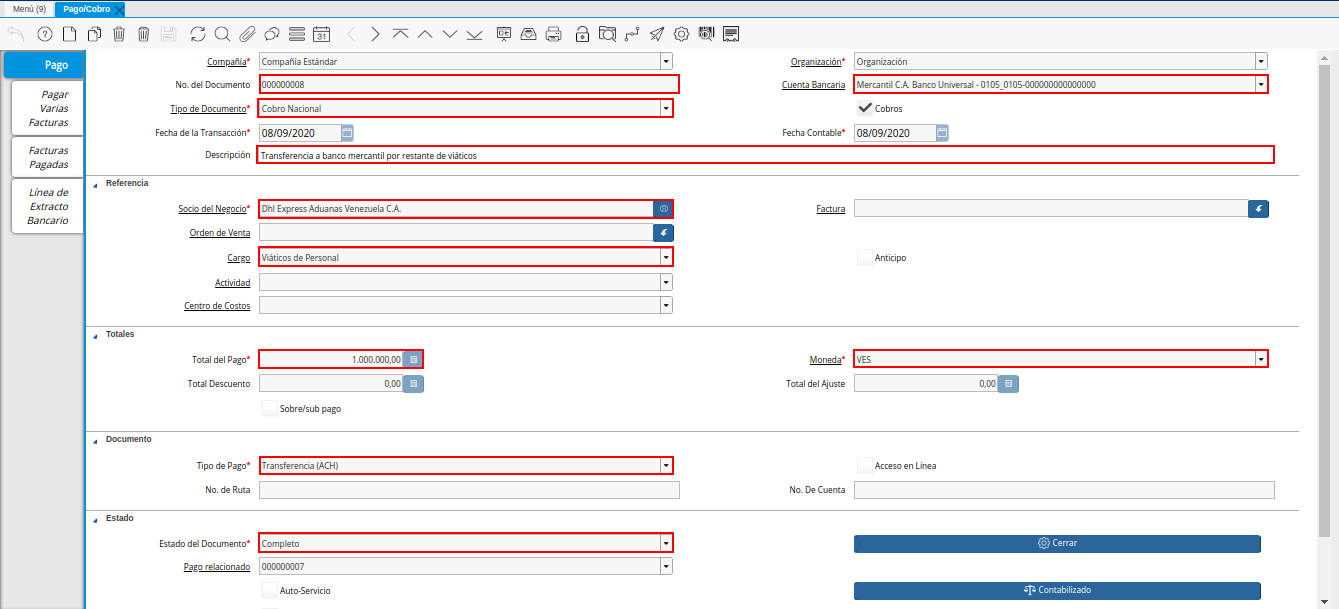Enable the Anticipo checkbox
1339x609 pixels.
(865, 257)
